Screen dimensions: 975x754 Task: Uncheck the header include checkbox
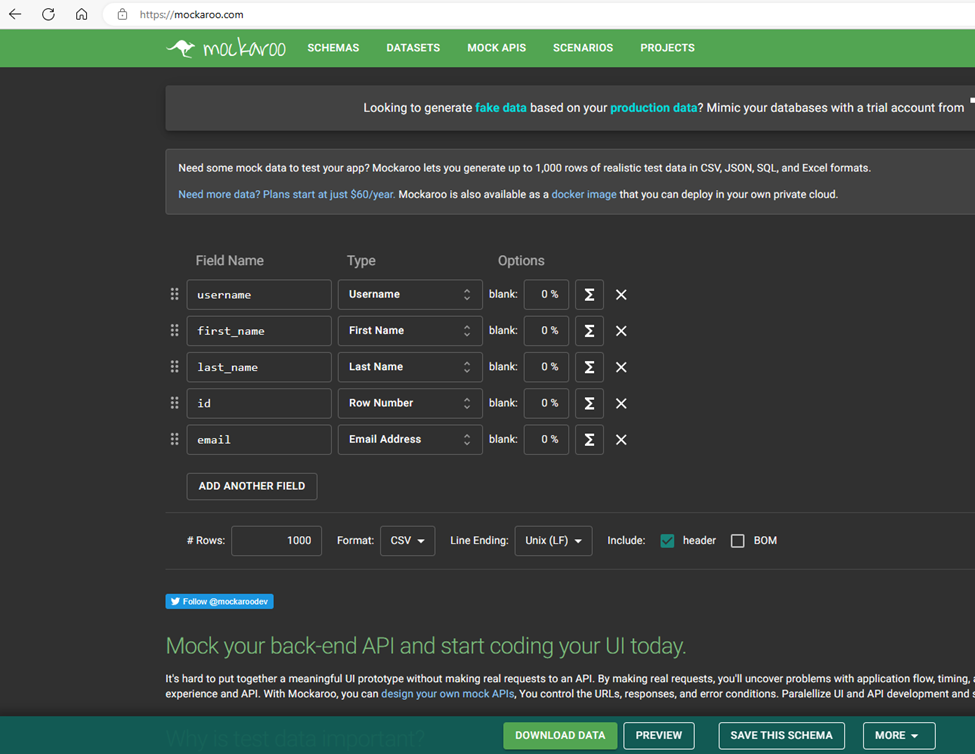667,541
